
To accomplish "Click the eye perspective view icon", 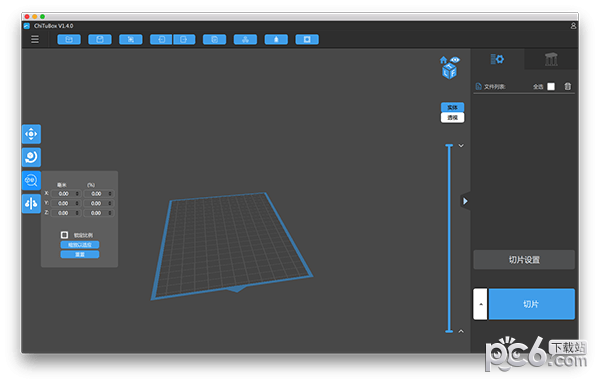I will 455,60.
